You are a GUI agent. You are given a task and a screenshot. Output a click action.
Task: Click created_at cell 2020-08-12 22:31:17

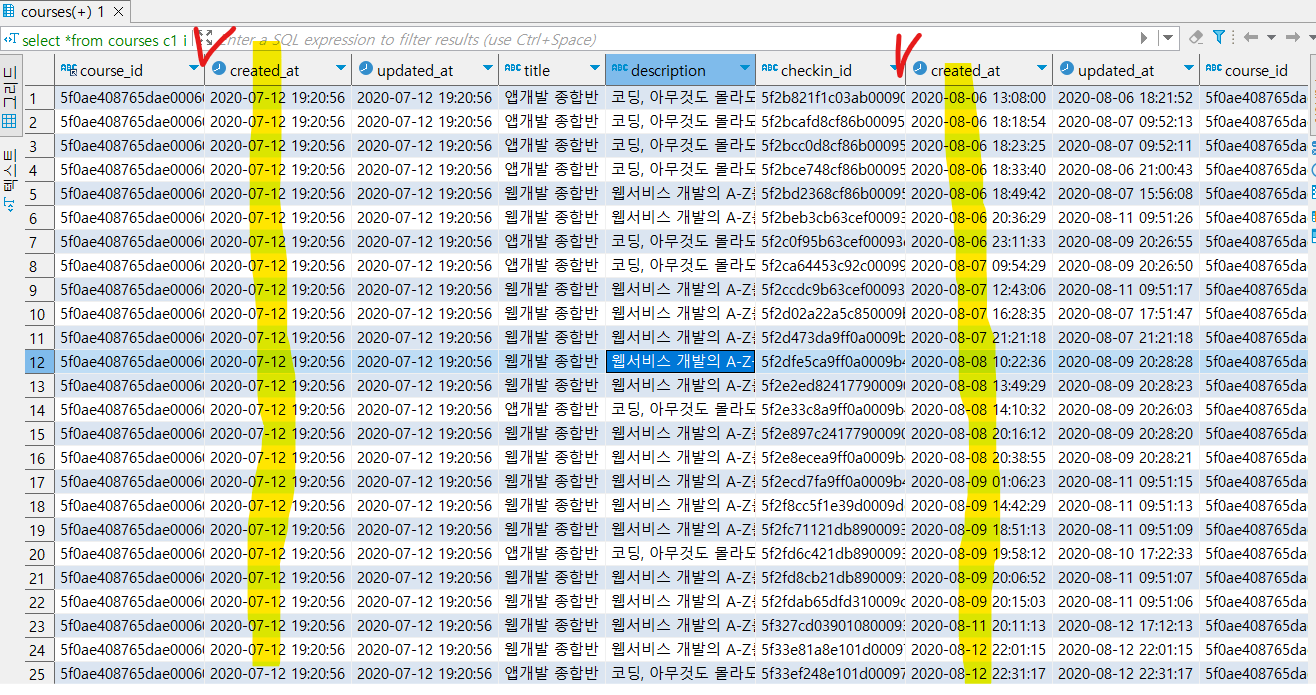coord(979,673)
